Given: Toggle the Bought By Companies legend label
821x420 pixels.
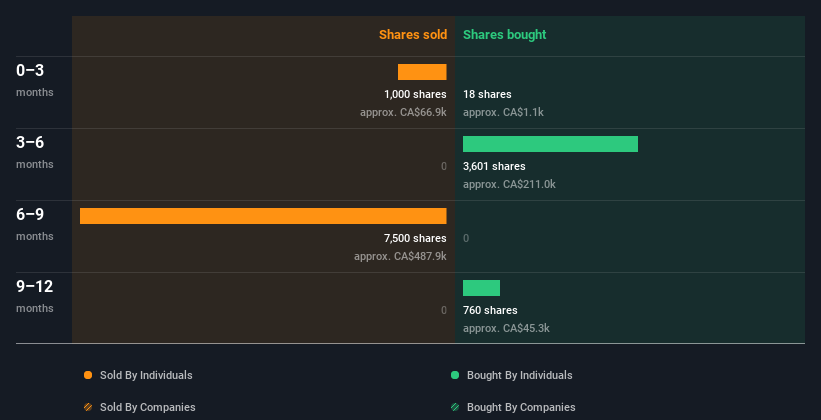Looking at the screenshot, I should coord(521,407).
